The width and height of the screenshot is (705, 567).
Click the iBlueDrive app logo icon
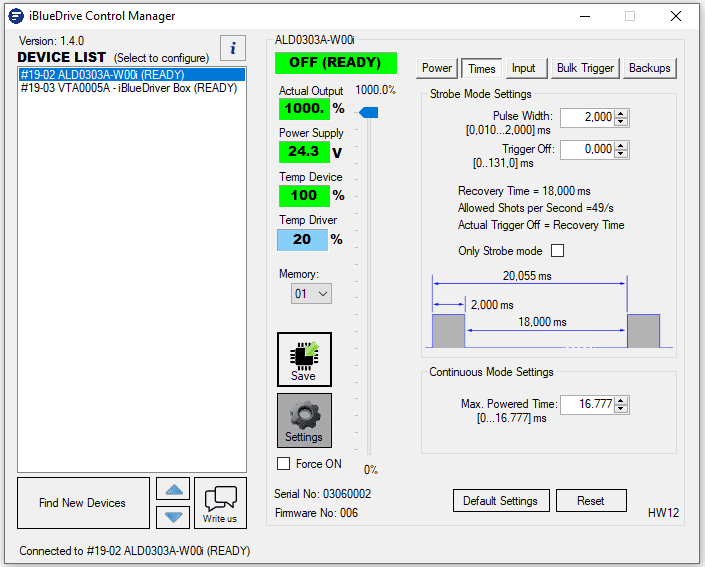(17, 16)
